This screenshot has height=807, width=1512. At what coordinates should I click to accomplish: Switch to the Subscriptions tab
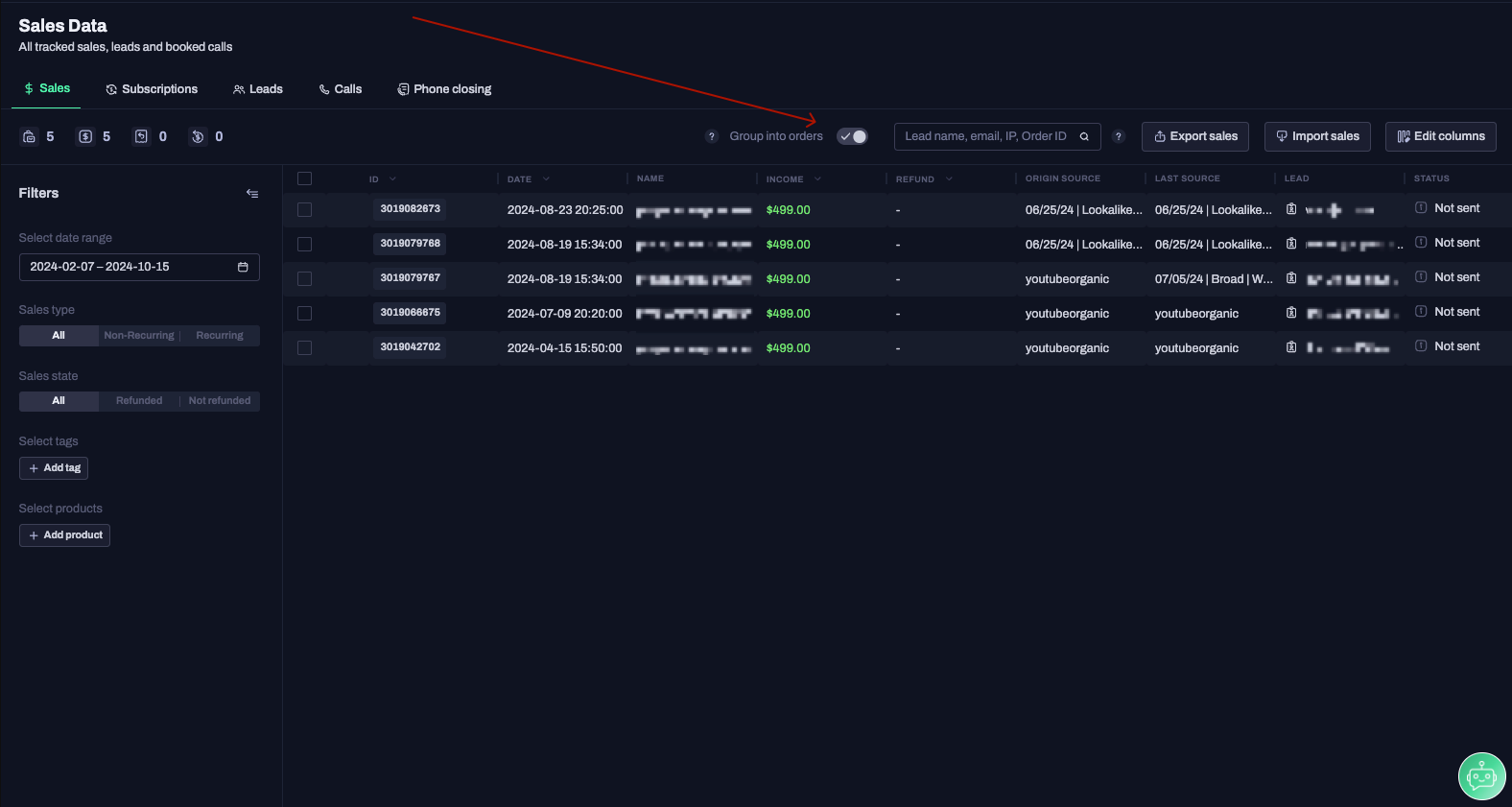[x=152, y=89]
